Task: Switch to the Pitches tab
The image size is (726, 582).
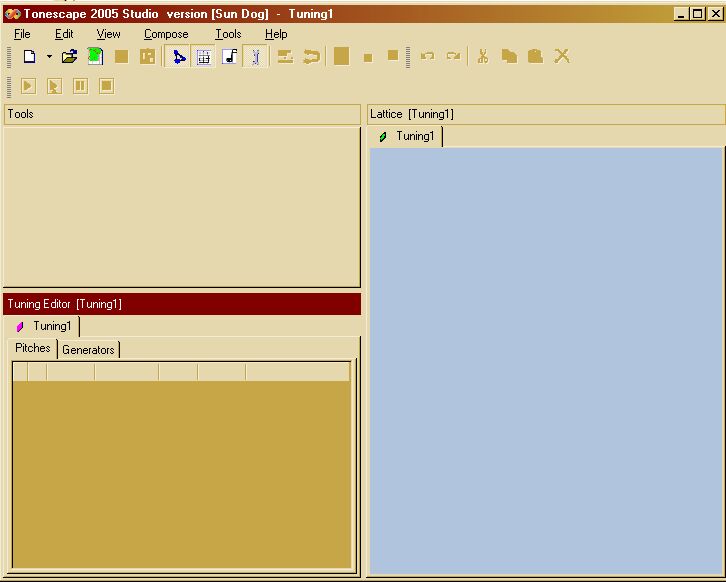Action: [32, 348]
